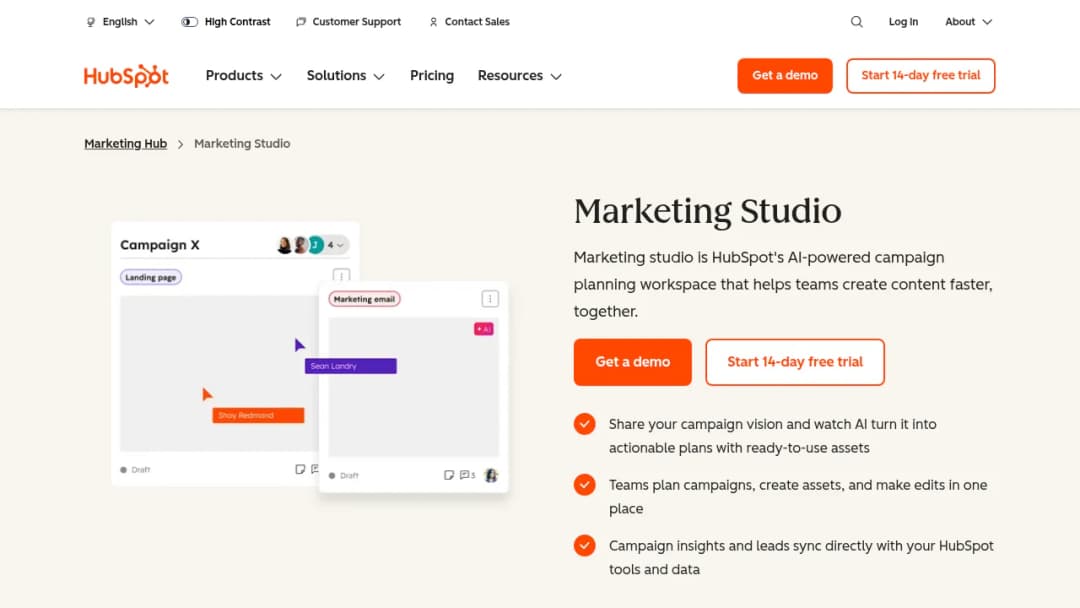This screenshot has height=608, width=1080.
Task: Click the checkmark beside Teams plan campaigns
Action: tap(584, 485)
